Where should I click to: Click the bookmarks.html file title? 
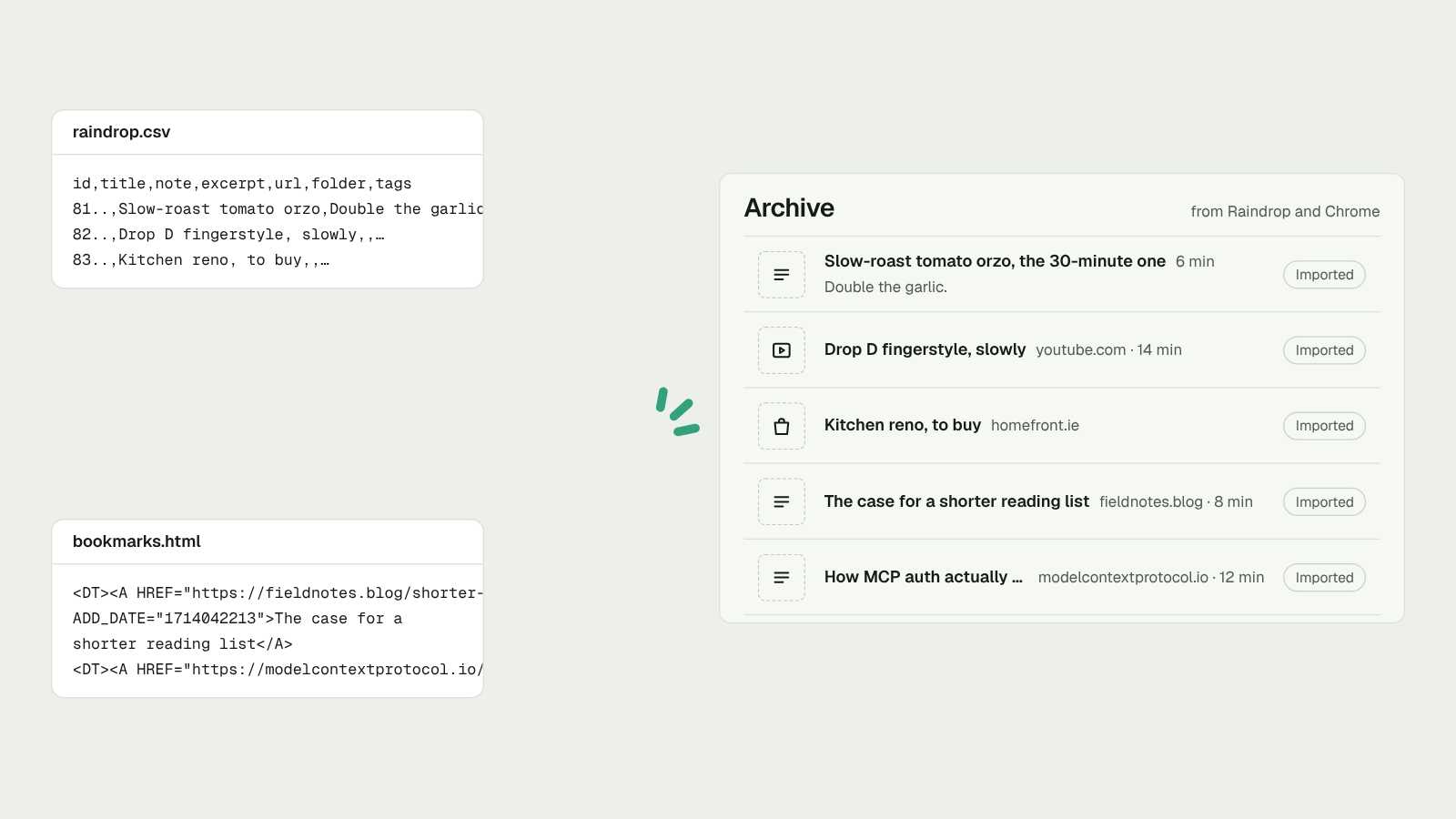tap(136, 541)
